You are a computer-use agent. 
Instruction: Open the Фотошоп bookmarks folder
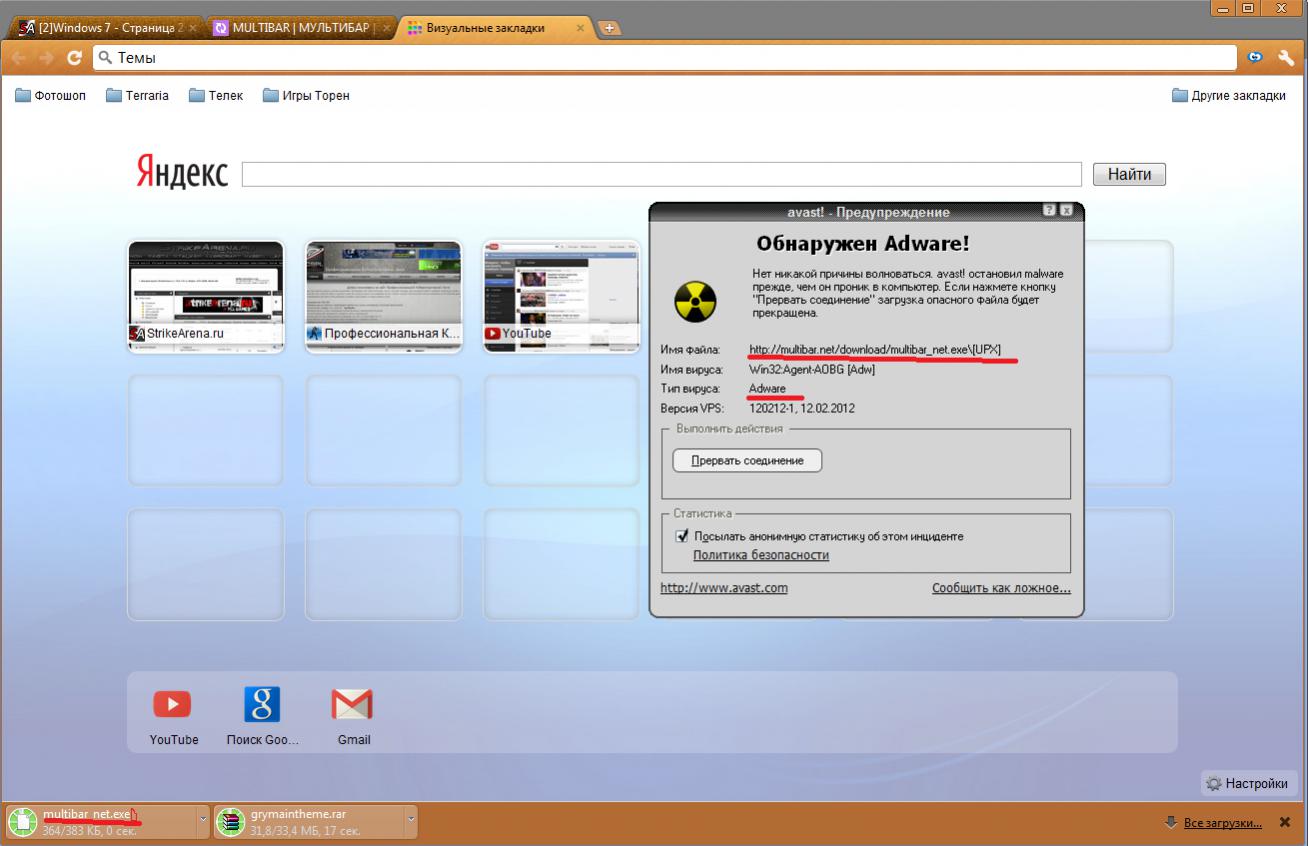pos(51,96)
